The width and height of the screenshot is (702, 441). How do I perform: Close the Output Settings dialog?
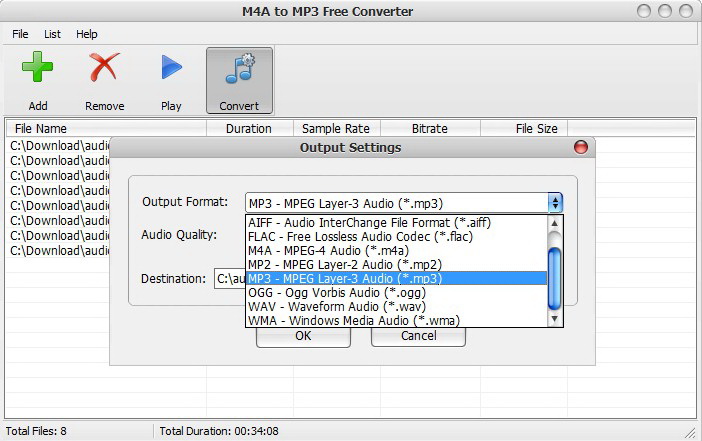tap(581, 148)
